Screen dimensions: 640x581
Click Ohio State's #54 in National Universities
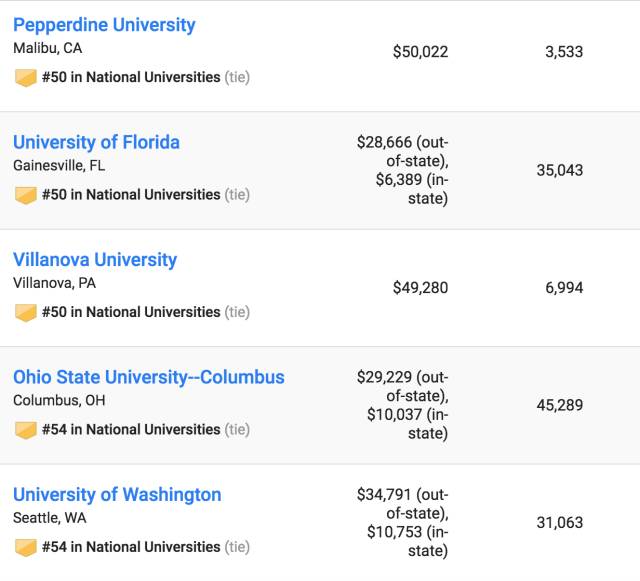(x=131, y=430)
